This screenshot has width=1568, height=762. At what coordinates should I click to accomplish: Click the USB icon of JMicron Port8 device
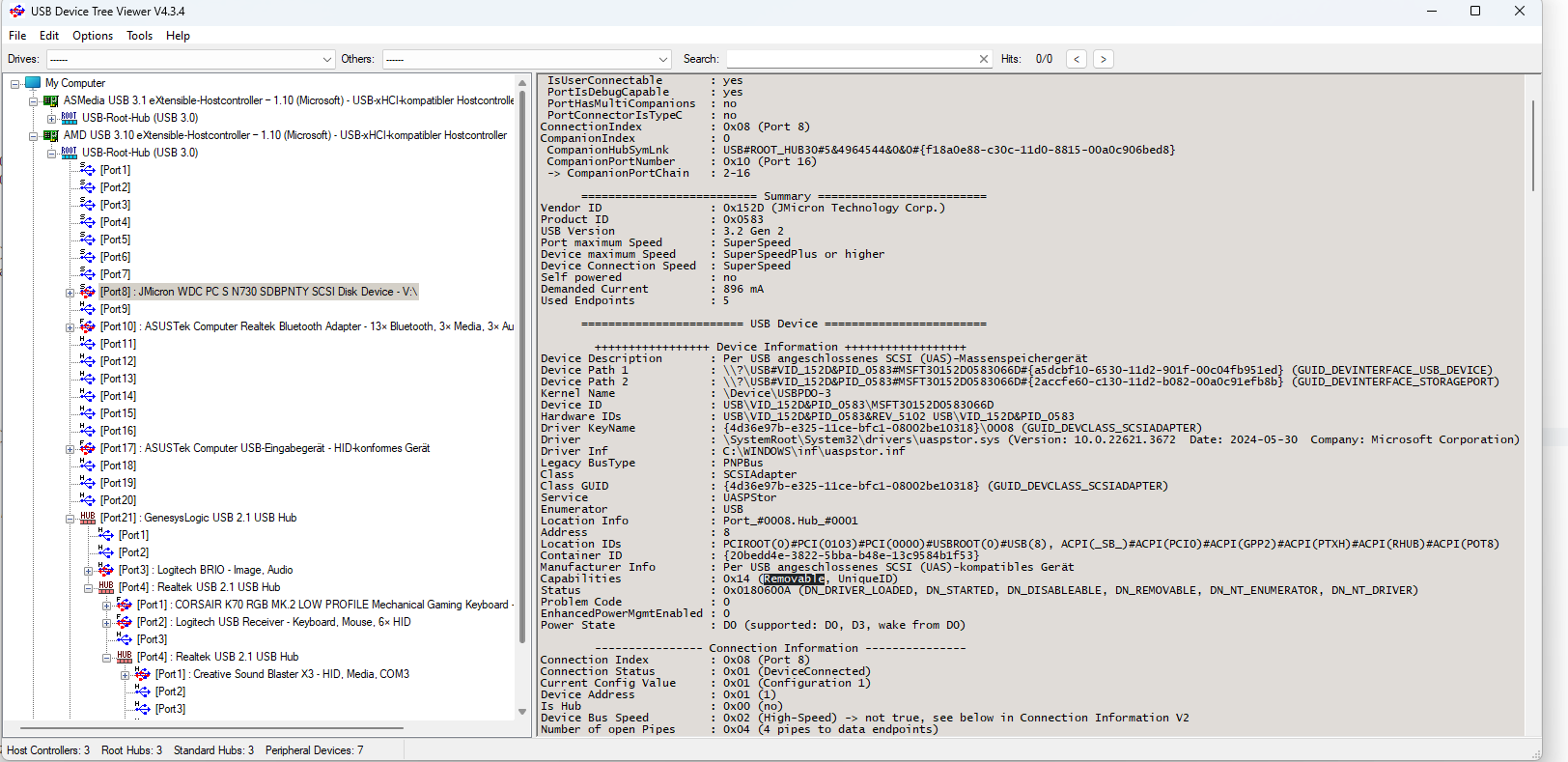[x=88, y=292]
